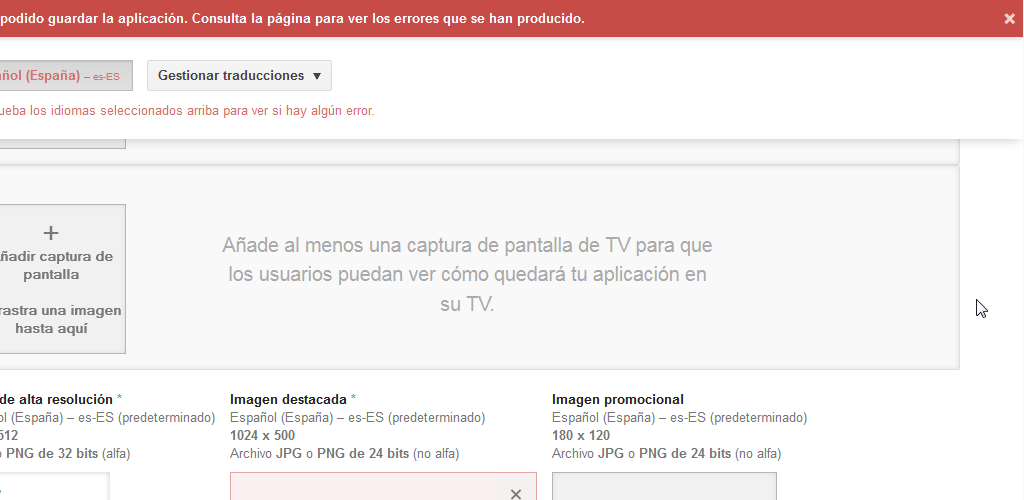Click the Imagen destacada upload area

point(383,486)
